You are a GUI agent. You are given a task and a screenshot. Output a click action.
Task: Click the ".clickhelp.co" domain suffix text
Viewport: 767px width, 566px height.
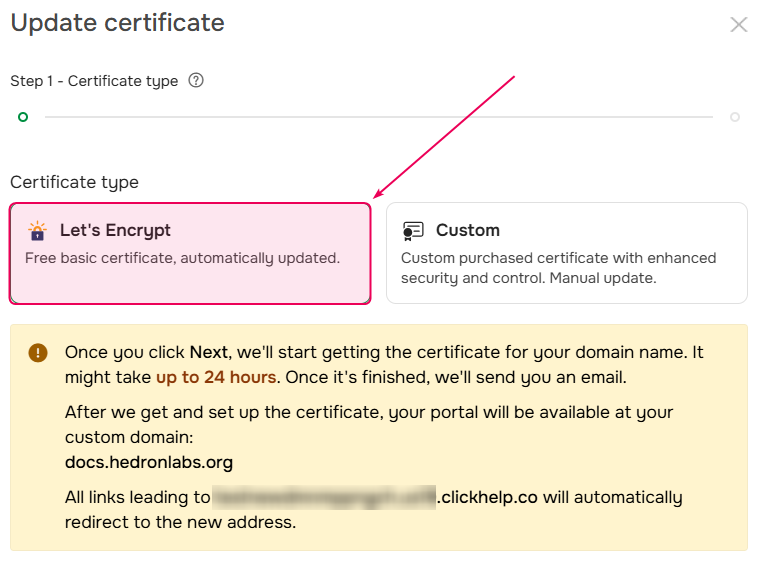487,497
